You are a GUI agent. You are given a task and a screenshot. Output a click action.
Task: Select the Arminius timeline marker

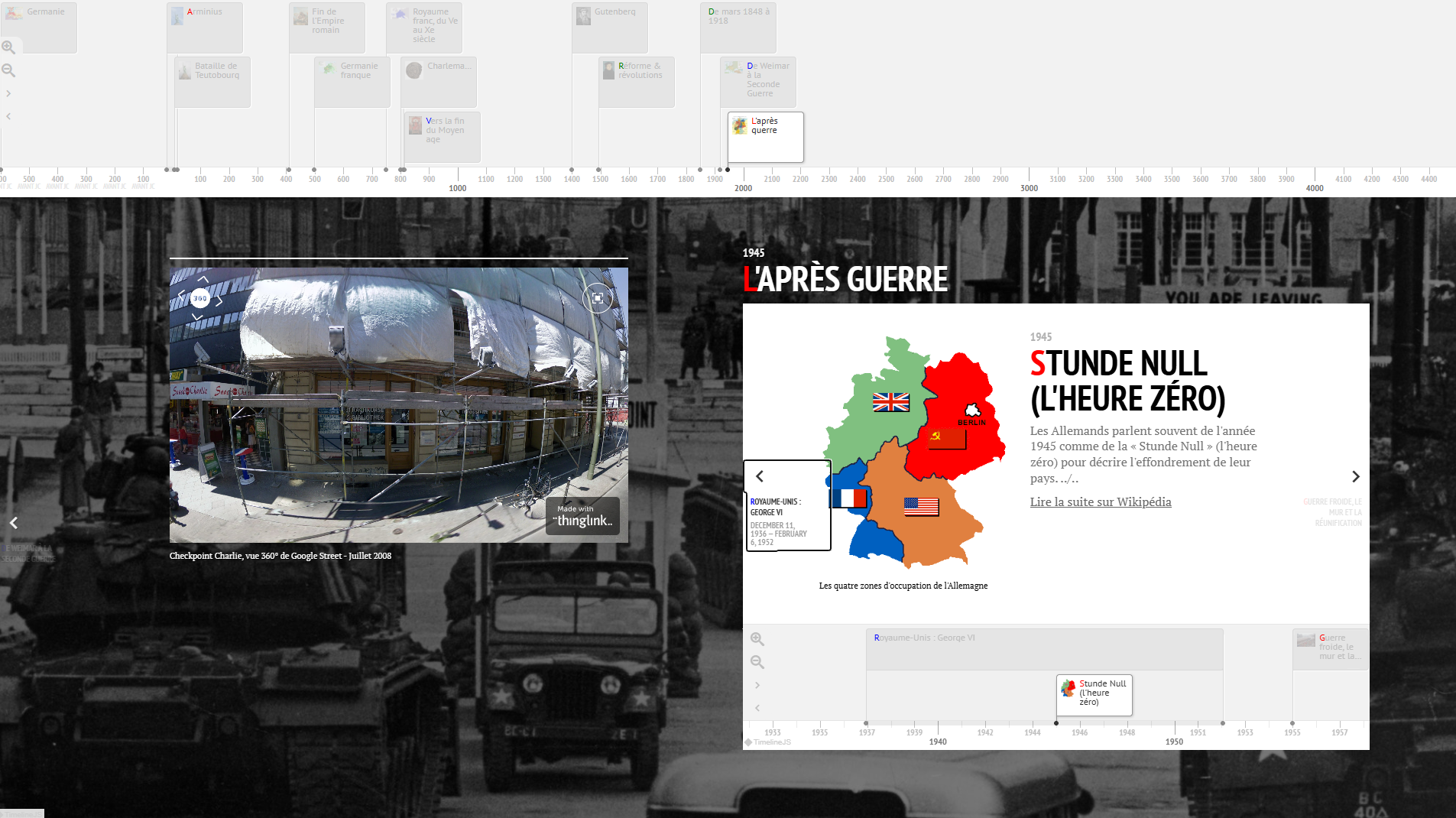pyautogui.click(x=204, y=27)
